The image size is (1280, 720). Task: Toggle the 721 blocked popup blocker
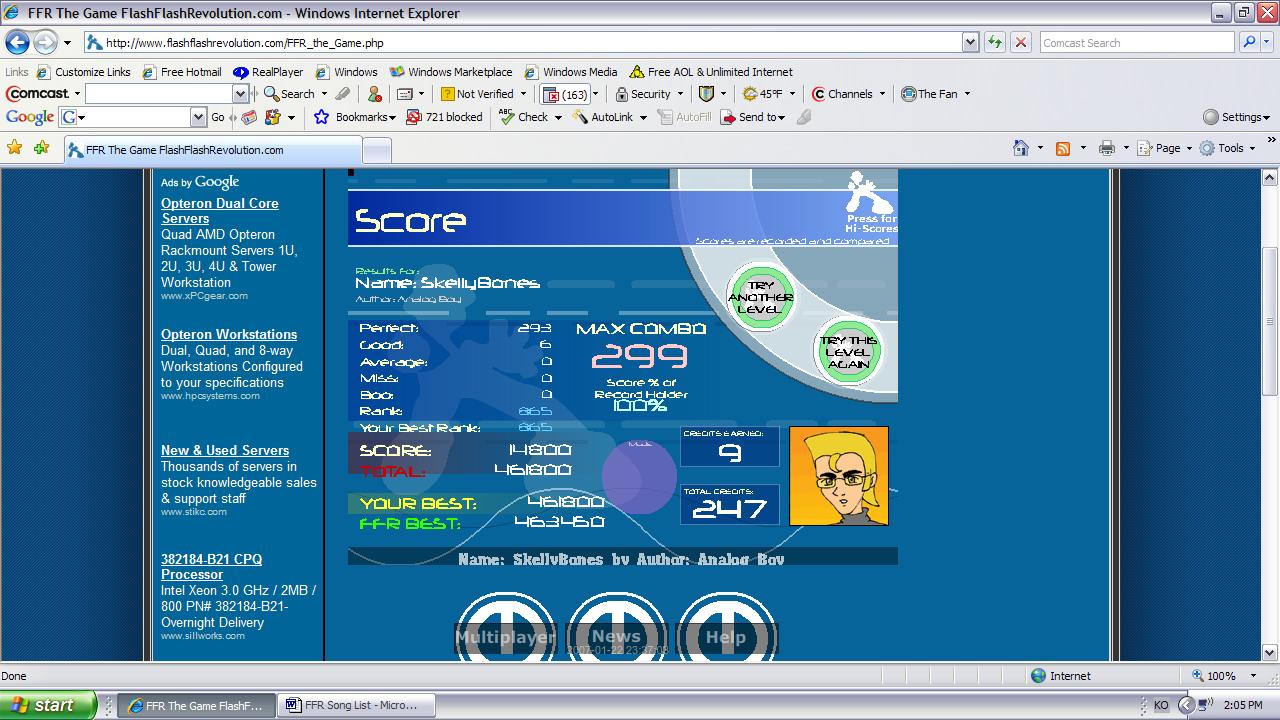(444, 117)
